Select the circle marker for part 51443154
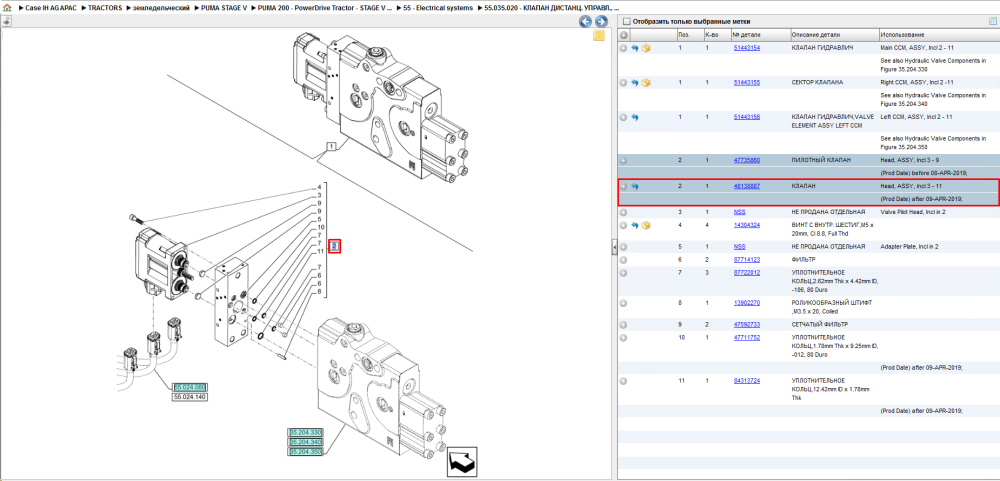 (x=624, y=48)
